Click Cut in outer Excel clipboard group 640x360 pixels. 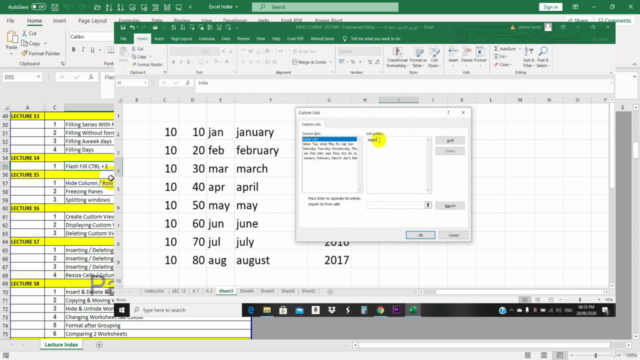coord(29,33)
